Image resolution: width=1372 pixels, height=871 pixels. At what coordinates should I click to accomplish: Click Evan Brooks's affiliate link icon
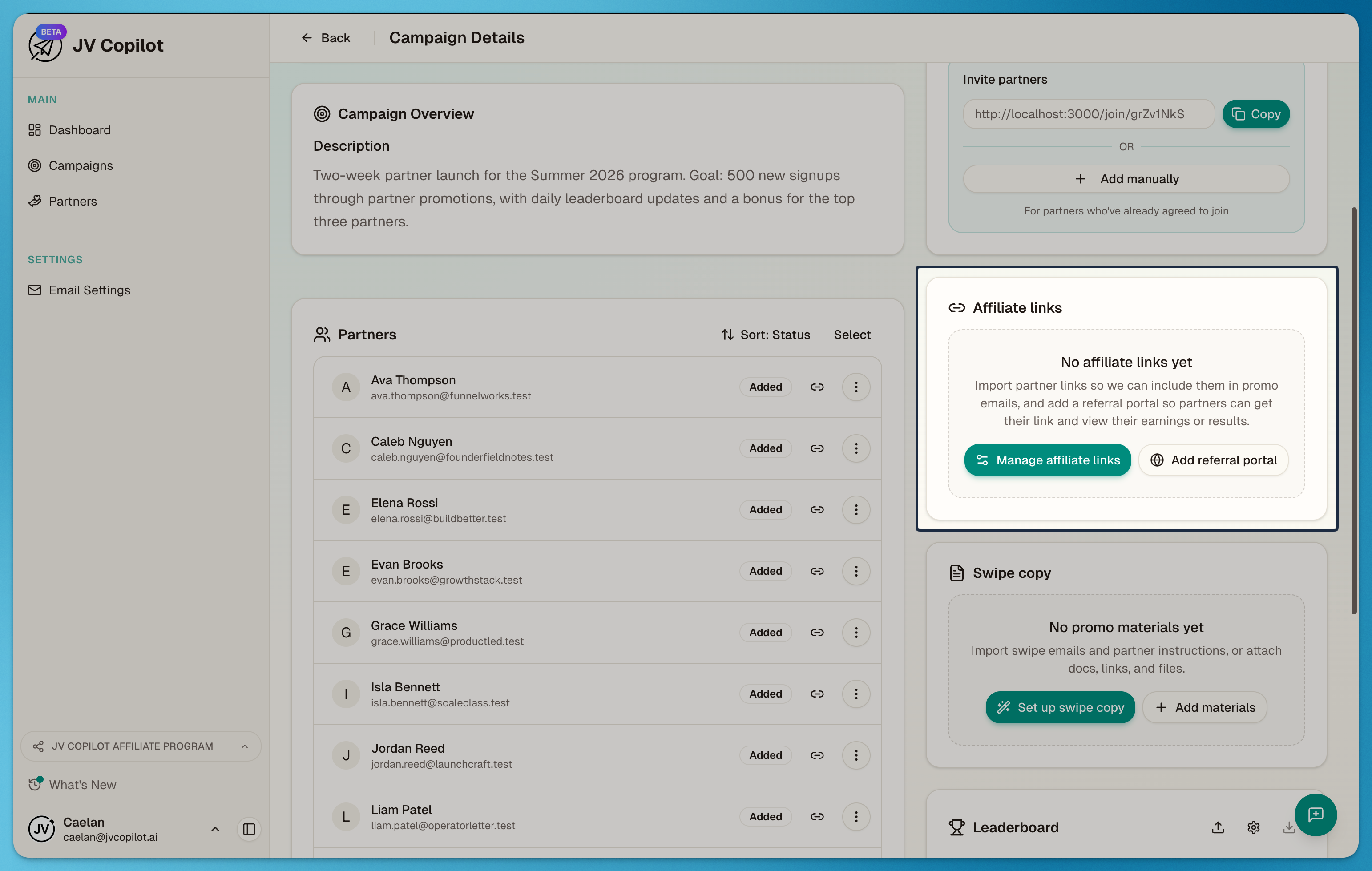click(816, 571)
